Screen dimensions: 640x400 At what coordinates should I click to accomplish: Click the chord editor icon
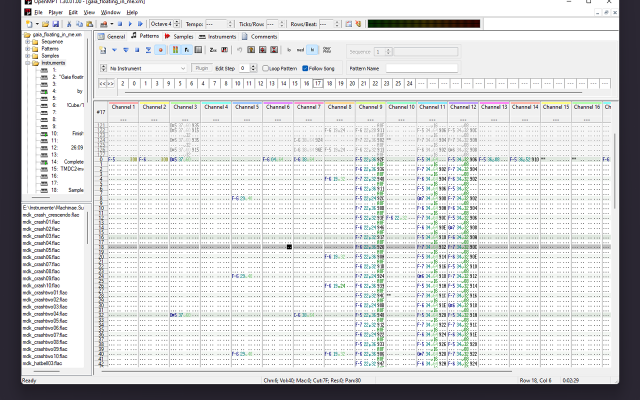tap(224, 50)
